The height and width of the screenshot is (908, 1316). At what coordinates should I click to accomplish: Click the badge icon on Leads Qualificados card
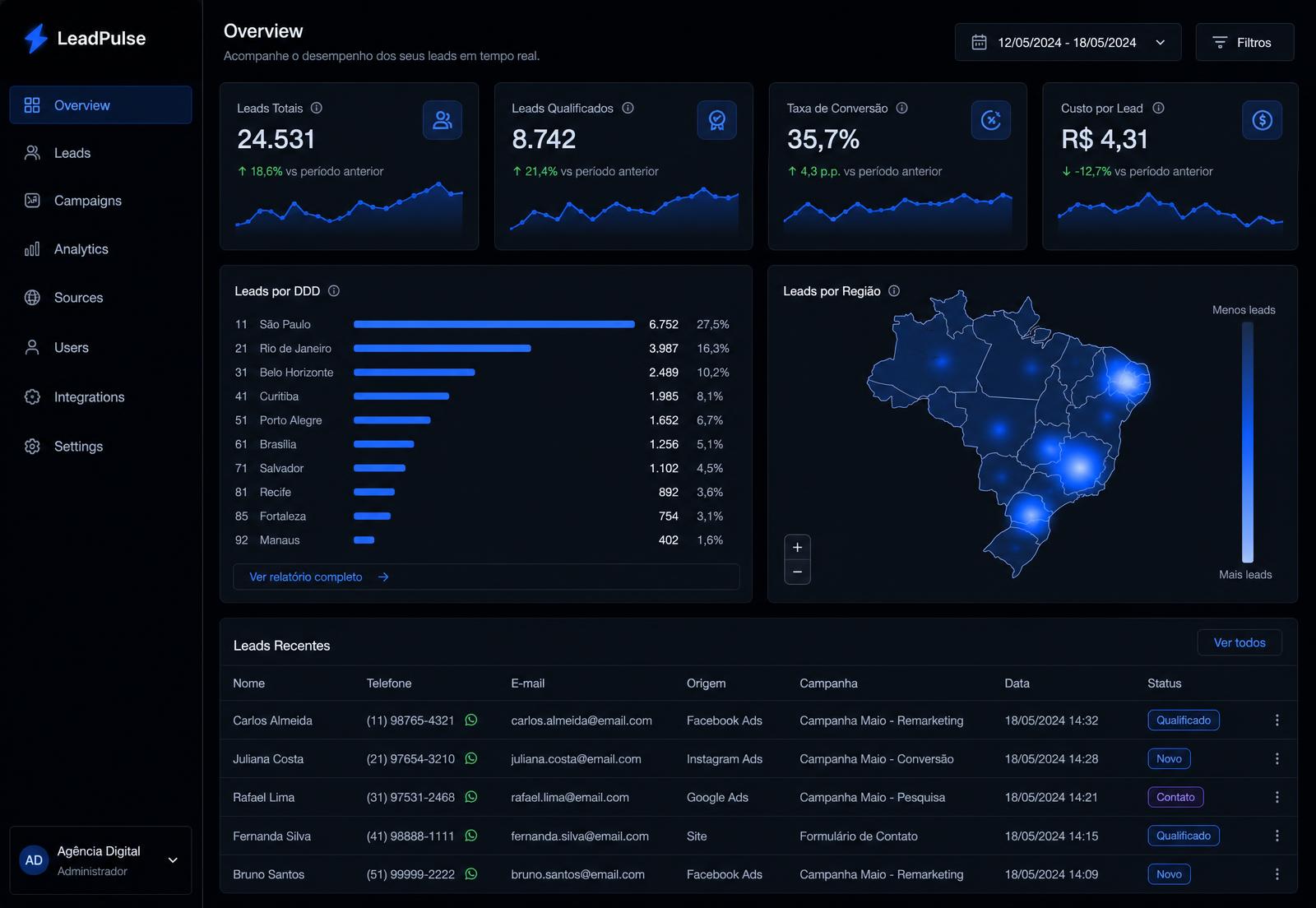pyautogui.click(x=717, y=120)
